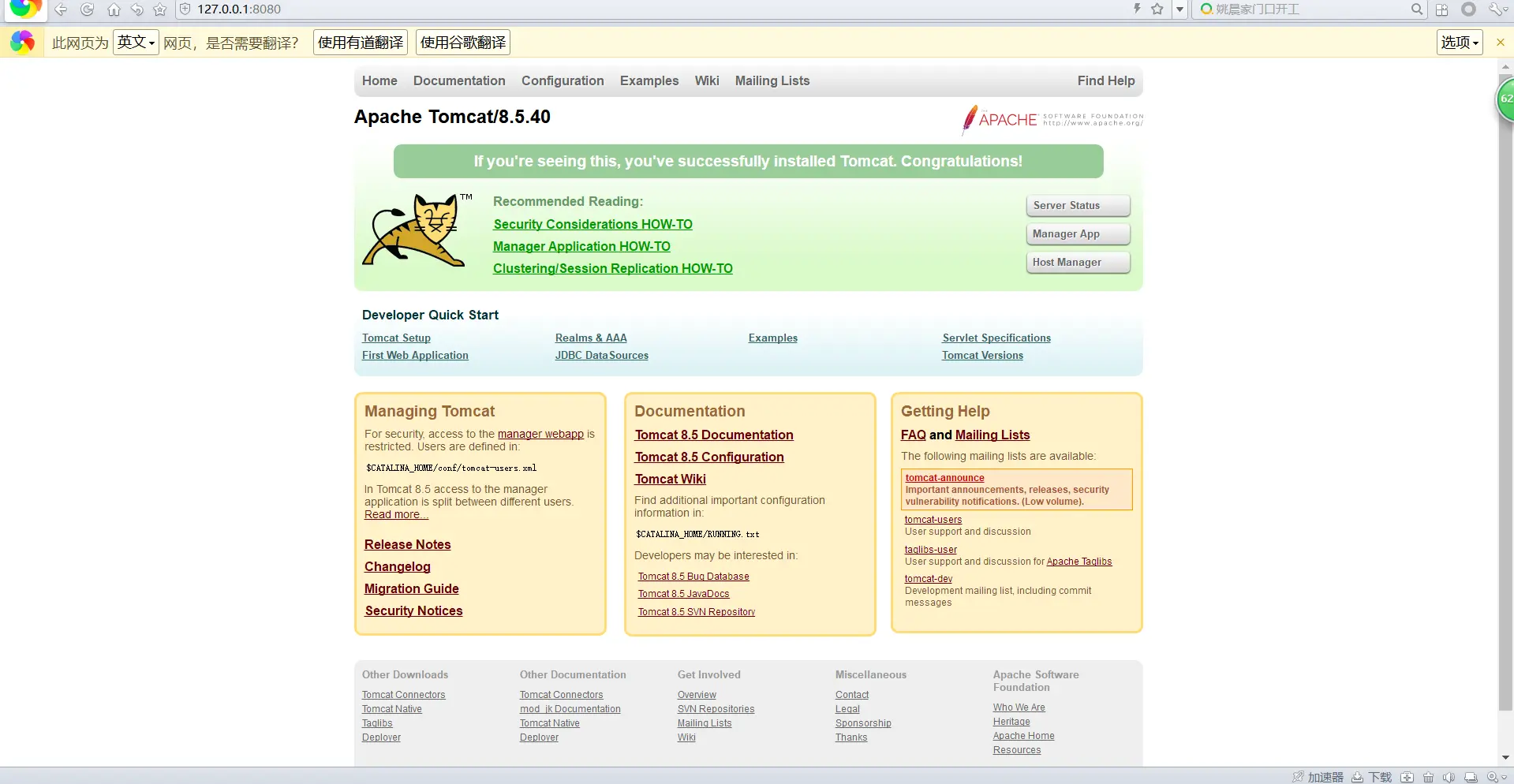Click Find Help in navigation bar

(x=1106, y=80)
